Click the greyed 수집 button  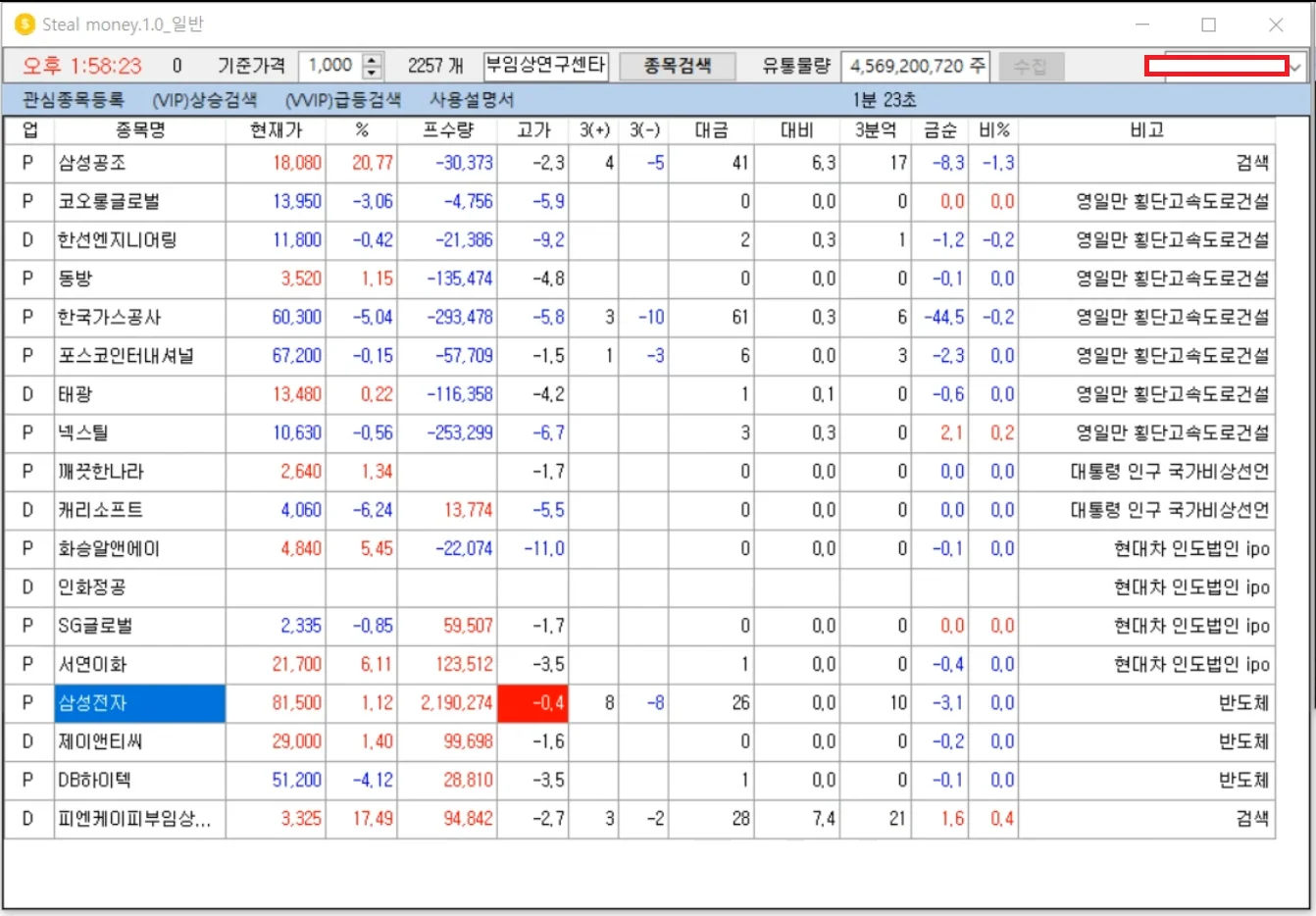1030,67
